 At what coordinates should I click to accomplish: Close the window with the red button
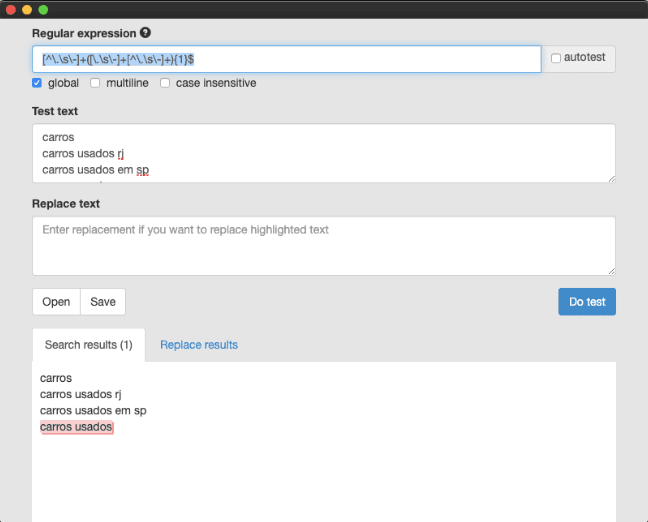tap(11, 9)
